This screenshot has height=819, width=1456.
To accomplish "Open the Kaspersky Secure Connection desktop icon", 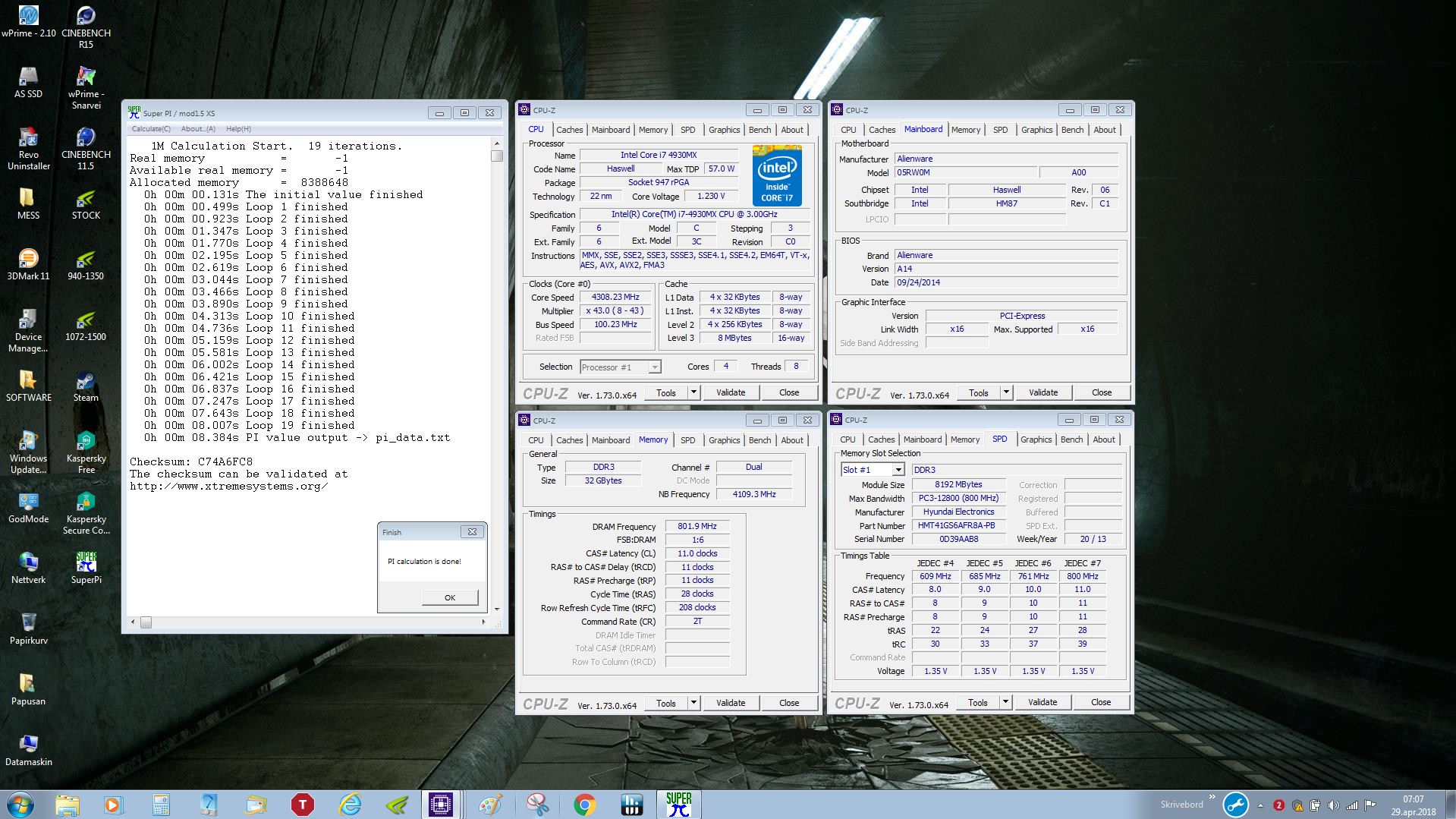I will 86,512.
